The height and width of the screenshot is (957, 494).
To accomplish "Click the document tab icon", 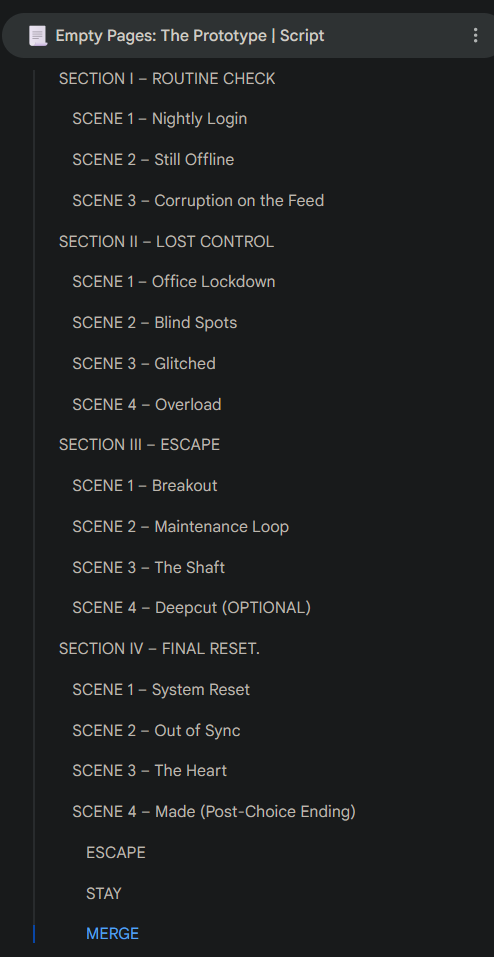I will [37, 36].
